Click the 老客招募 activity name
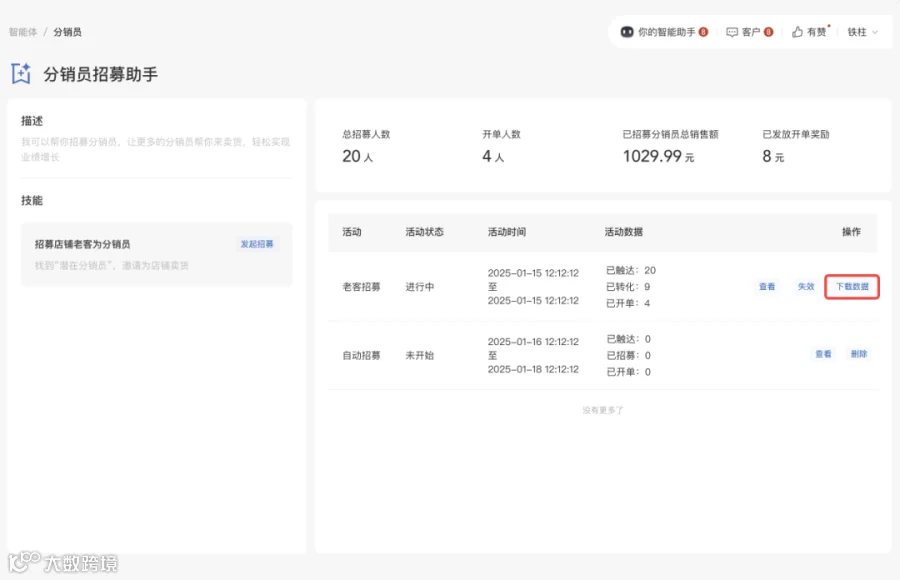 pyautogui.click(x=361, y=287)
